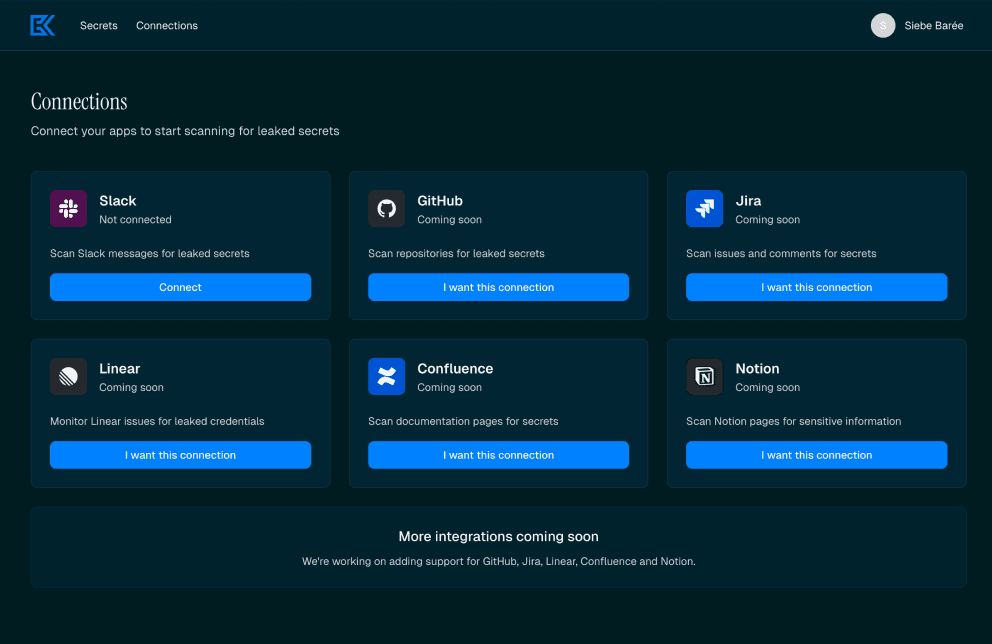Go to the Connections nav item

167,26
